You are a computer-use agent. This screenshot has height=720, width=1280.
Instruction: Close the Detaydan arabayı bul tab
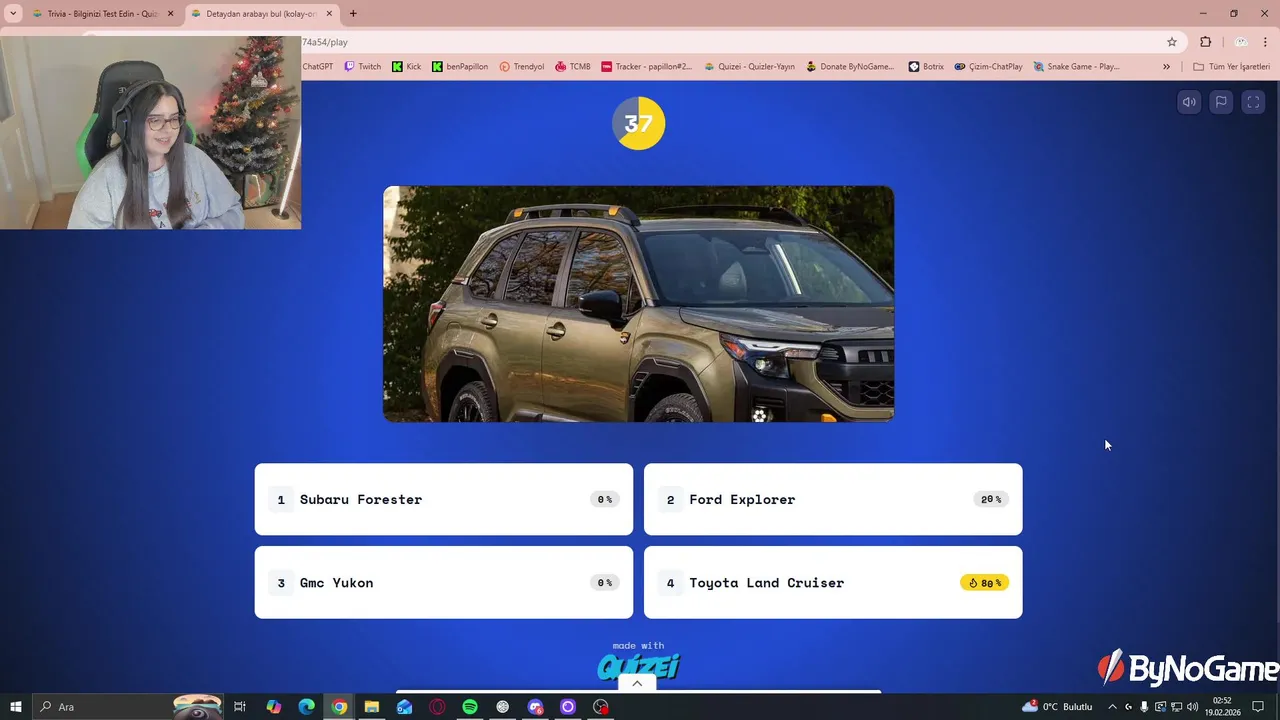[x=329, y=14]
